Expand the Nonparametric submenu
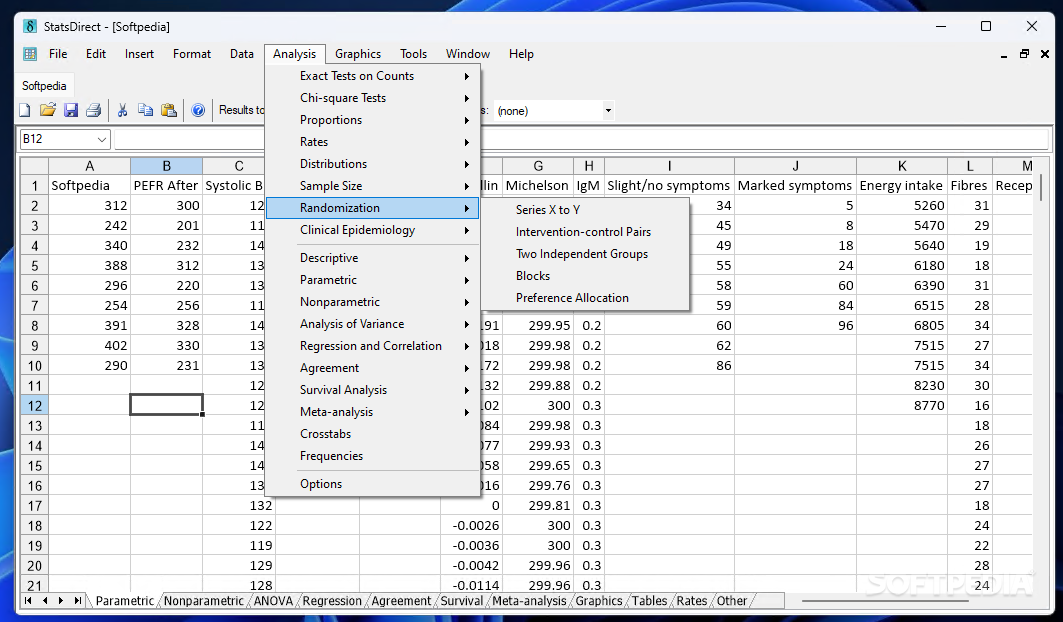This screenshot has width=1063, height=622. coord(372,302)
